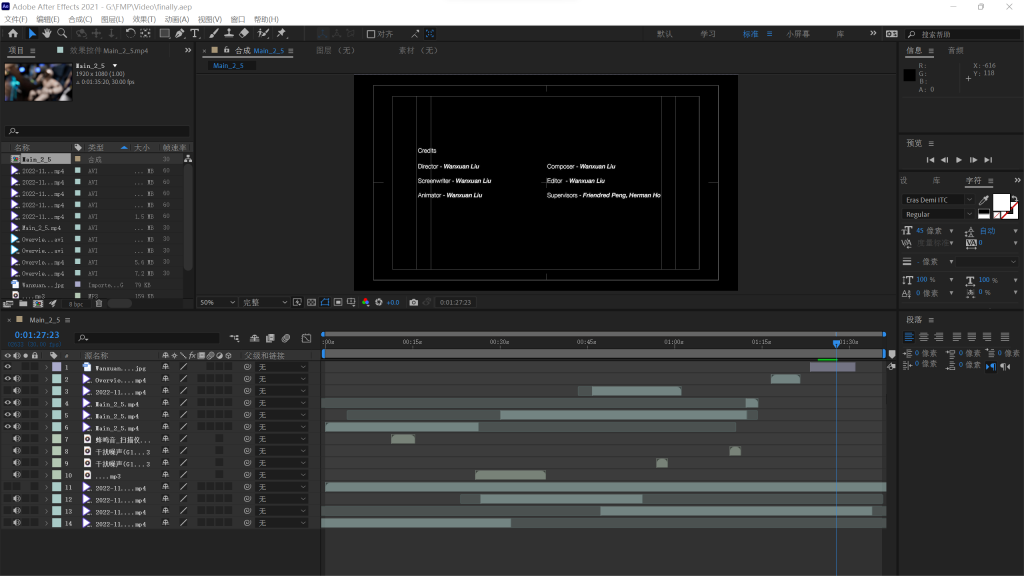Image resolution: width=1024 pixels, height=576 pixels.
Task: Select the Pen tool
Action: point(179,33)
